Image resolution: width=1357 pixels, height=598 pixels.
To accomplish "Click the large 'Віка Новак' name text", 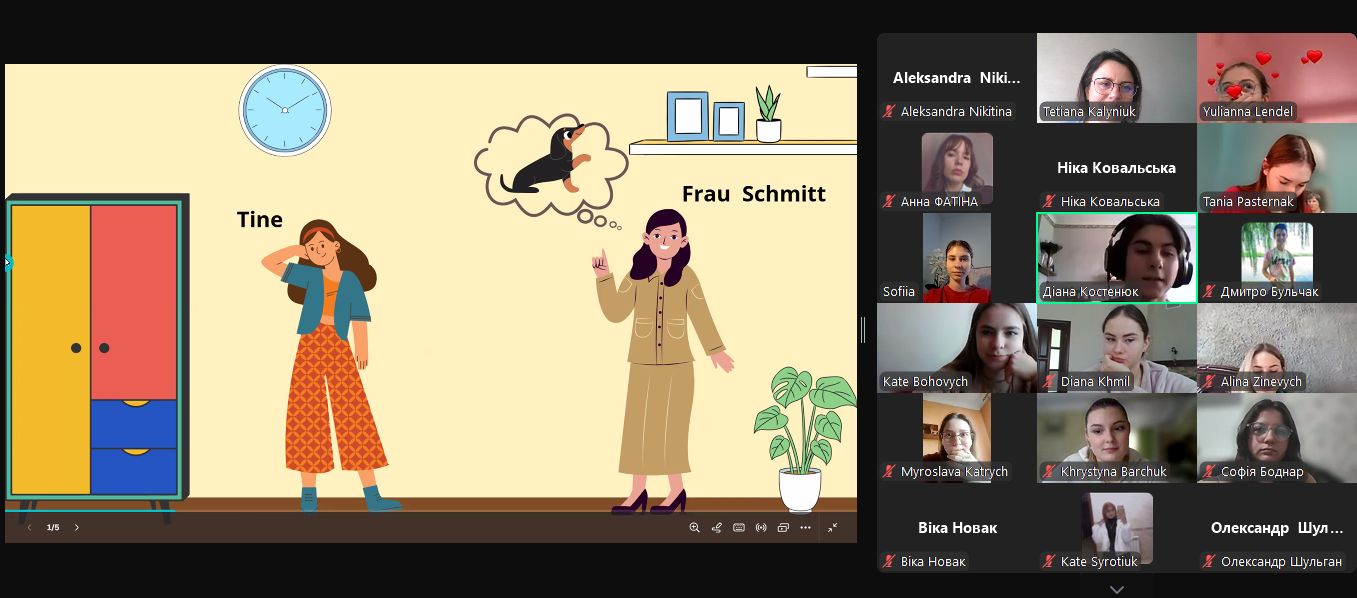I will (957, 528).
